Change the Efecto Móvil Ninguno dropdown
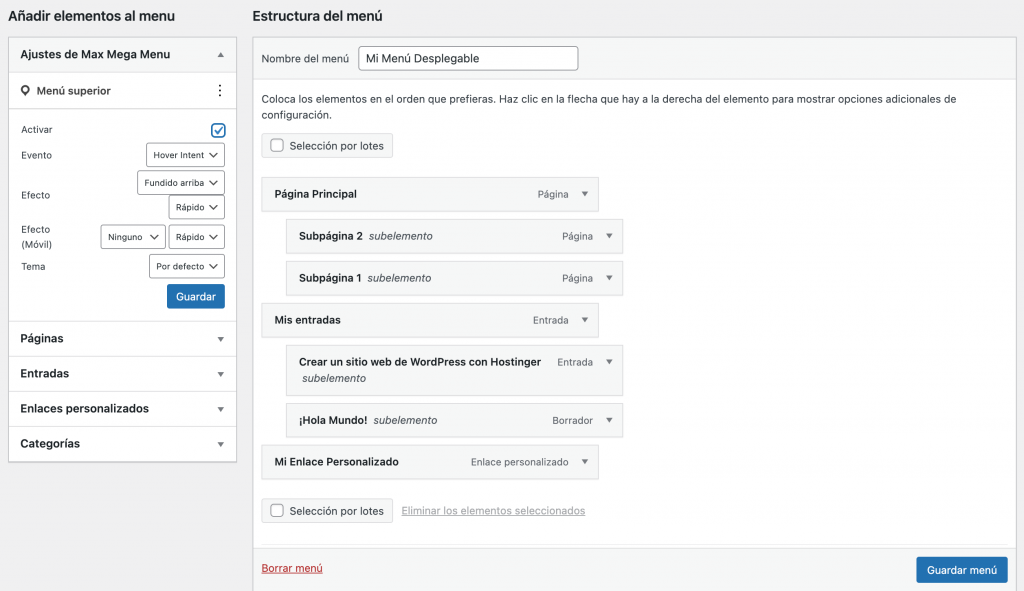Viewport: 1024px width, 591px height. coord(133,237)
